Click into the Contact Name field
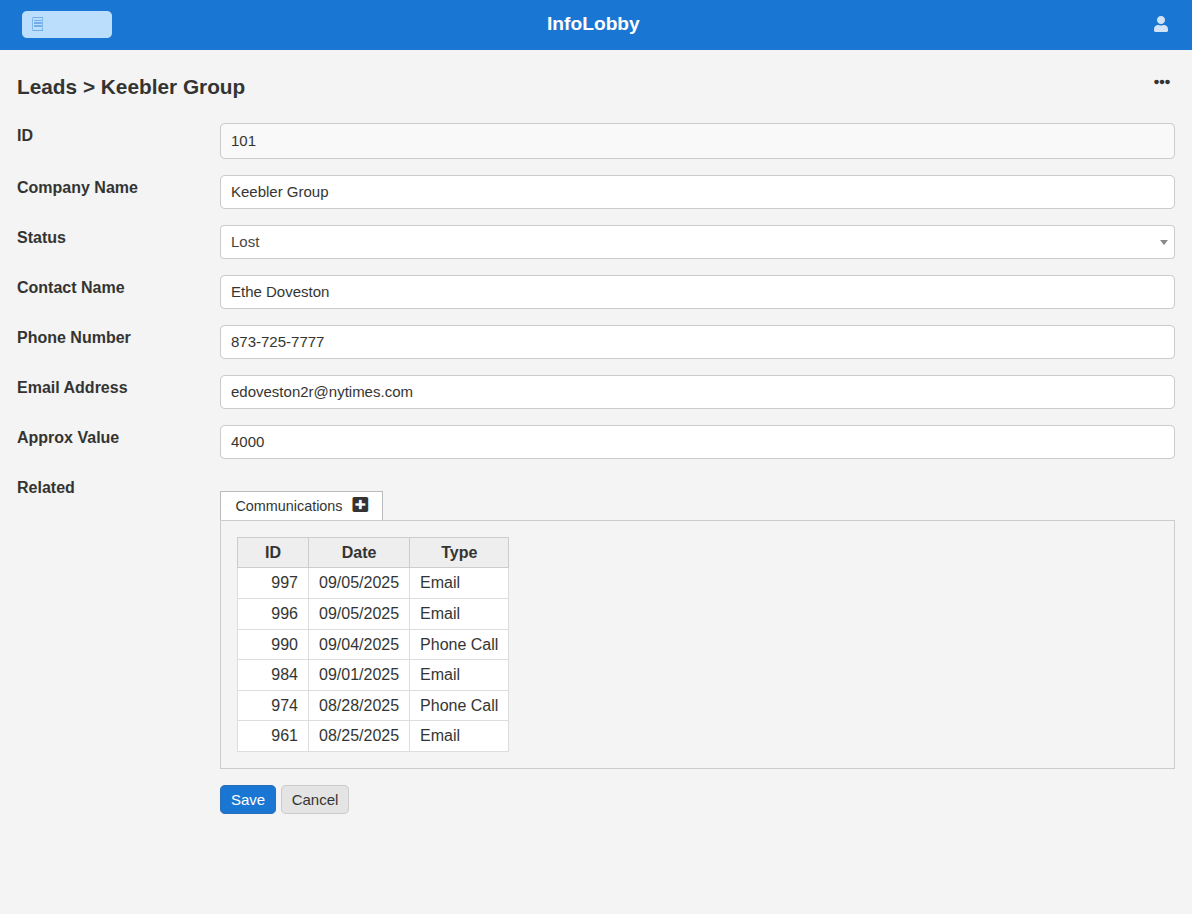 (x=696, y=292)
